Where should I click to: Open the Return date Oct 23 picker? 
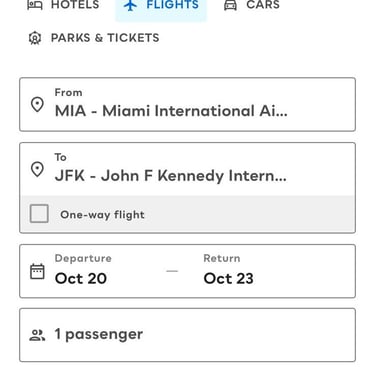229,271
